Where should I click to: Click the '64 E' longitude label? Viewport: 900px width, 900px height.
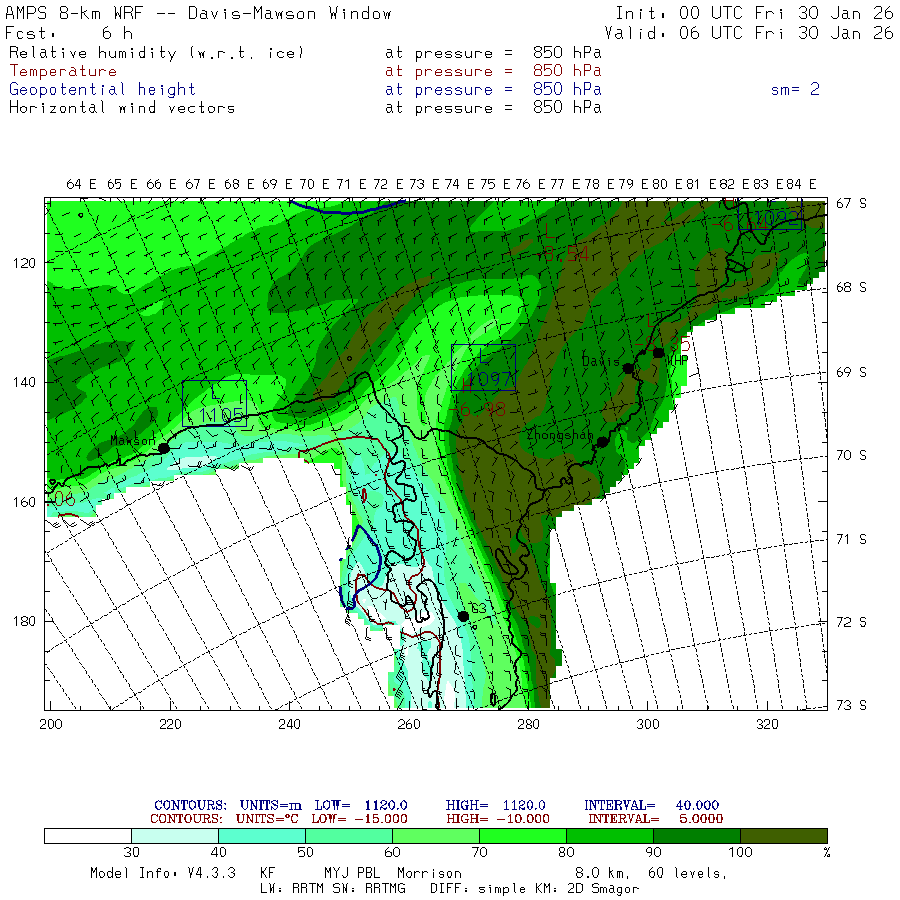[x=82, y=184]
